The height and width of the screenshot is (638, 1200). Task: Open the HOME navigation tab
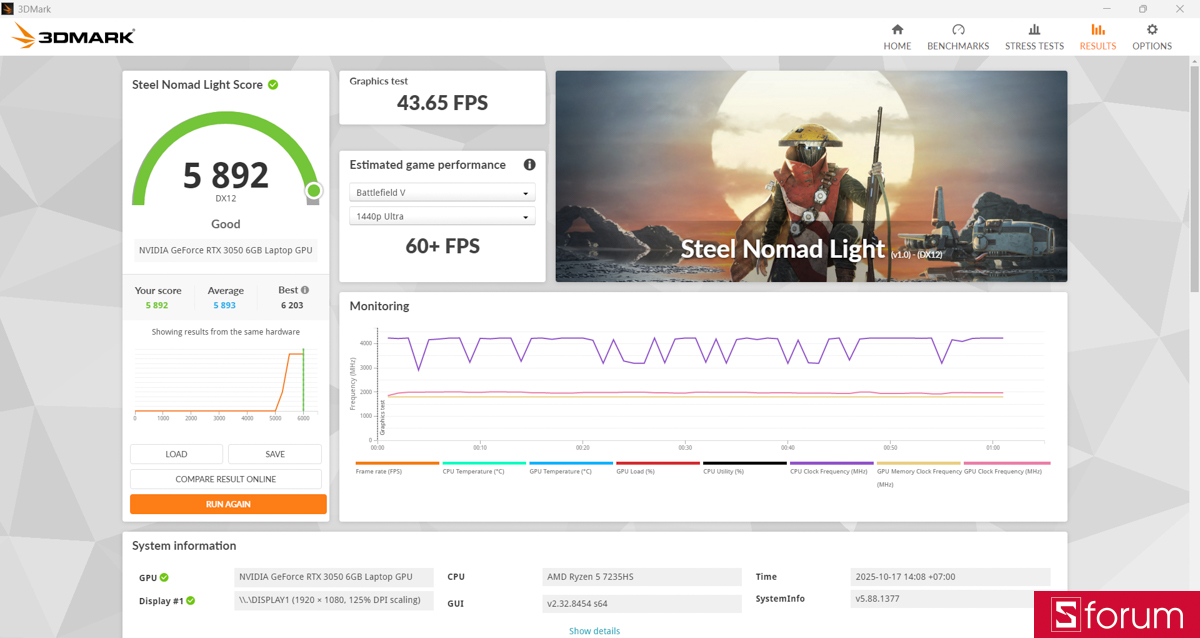(897, 37)
